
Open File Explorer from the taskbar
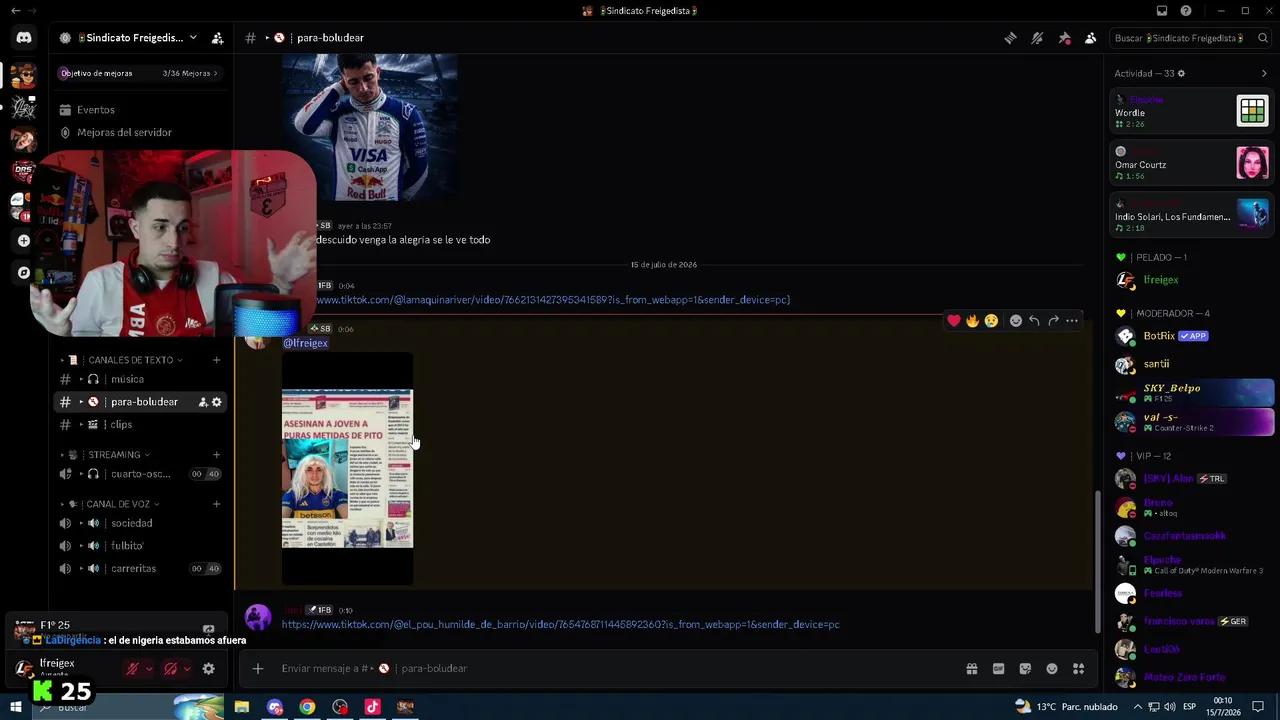(x=241, y=707)
